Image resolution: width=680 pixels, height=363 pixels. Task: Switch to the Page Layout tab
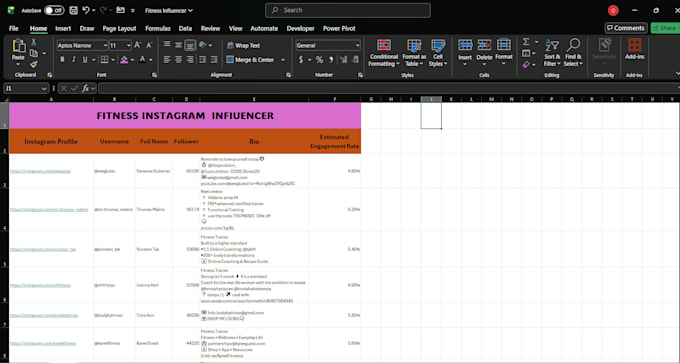[119, 28]
